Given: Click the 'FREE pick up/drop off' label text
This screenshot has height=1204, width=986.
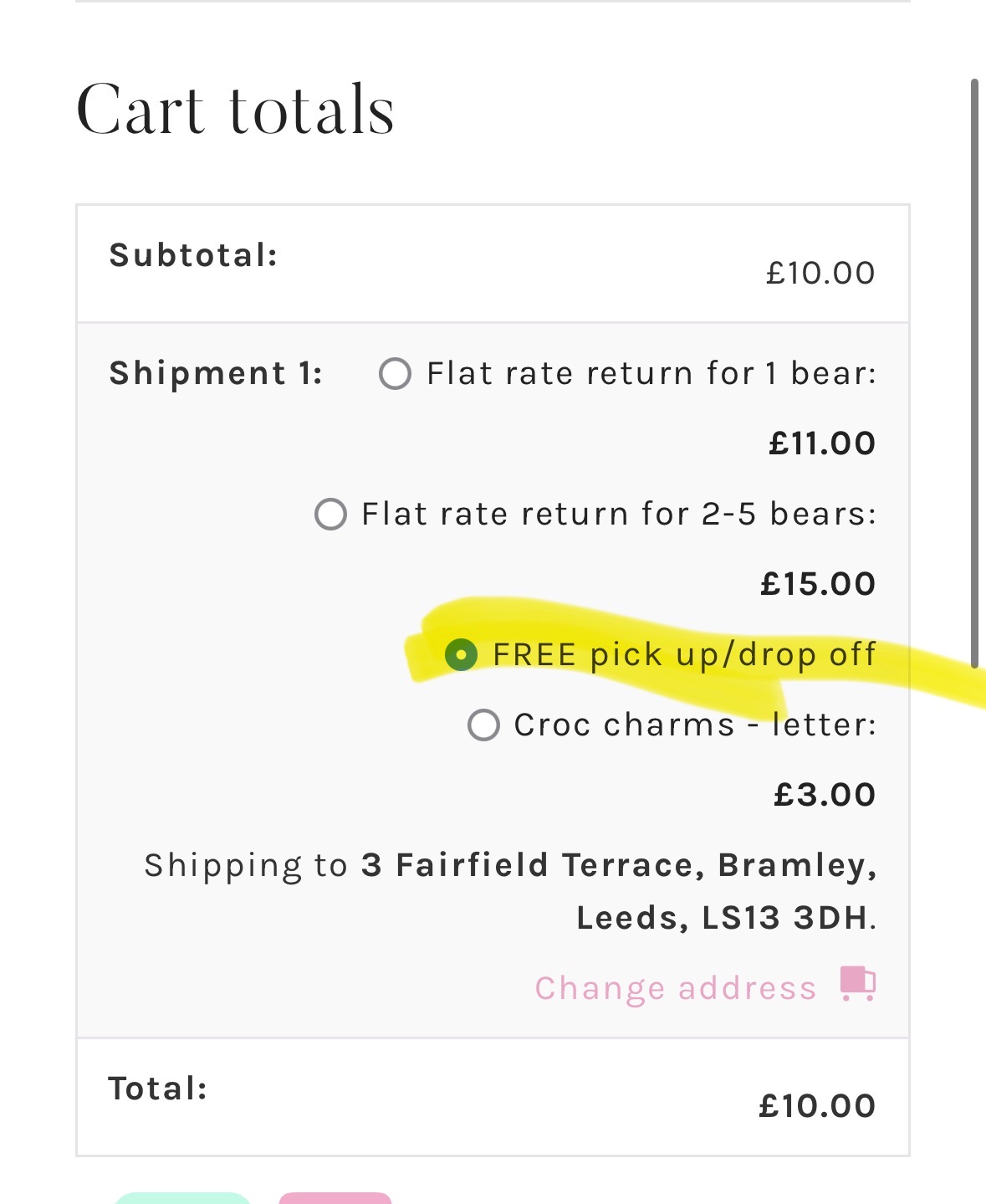Looking at the screenshot, I should click(x=684, y=654).
